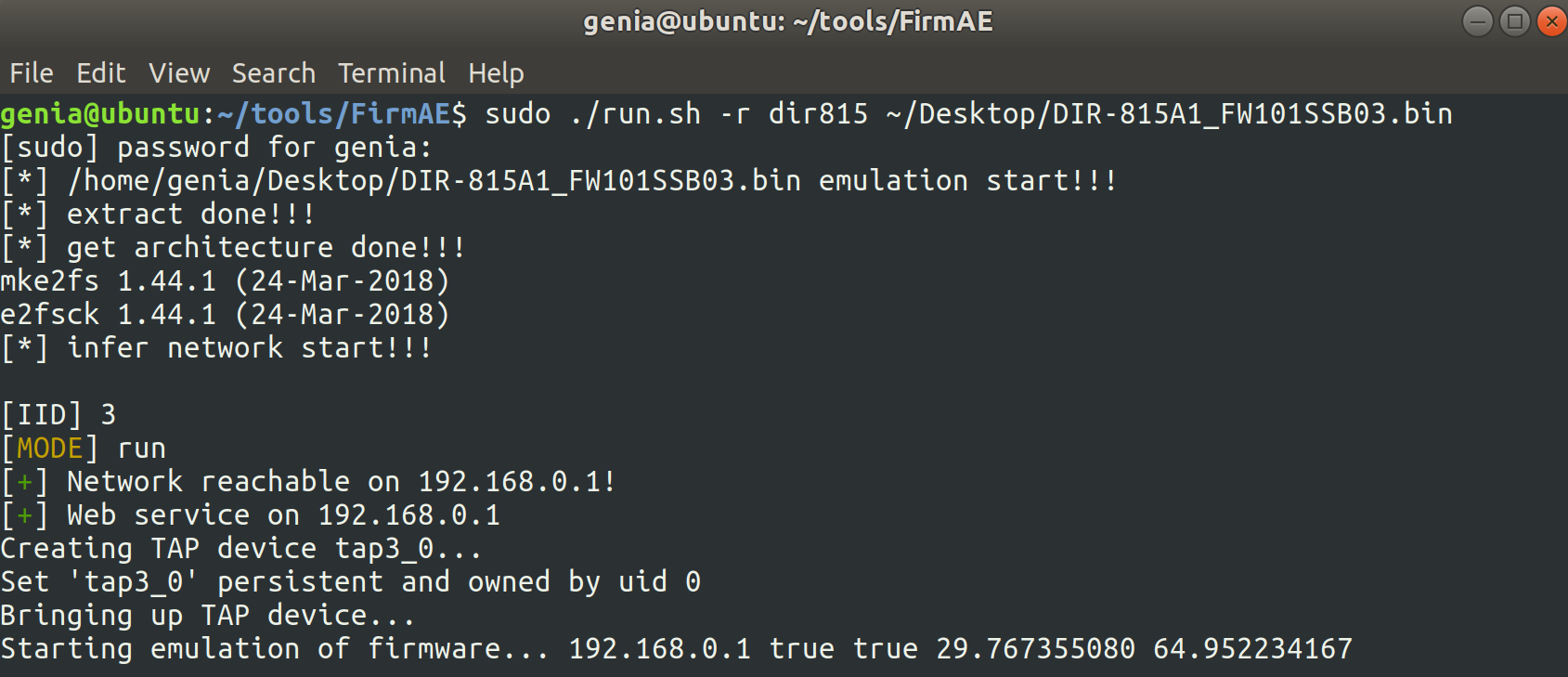The width and height of the screenshot is (1568, 677).
Task: Click the sudo ./run.sh command line
Action: [x=969, y=114]
